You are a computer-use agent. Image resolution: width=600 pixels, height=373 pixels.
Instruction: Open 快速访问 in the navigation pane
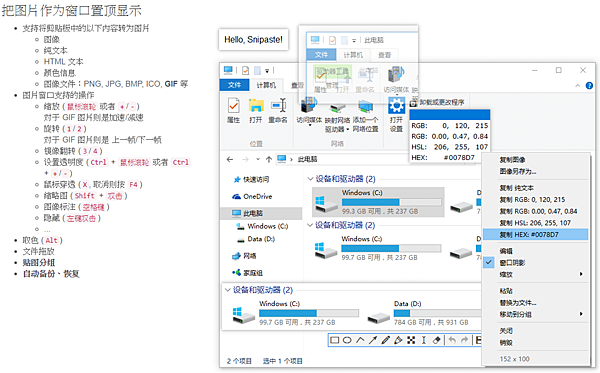pos(251,179)
